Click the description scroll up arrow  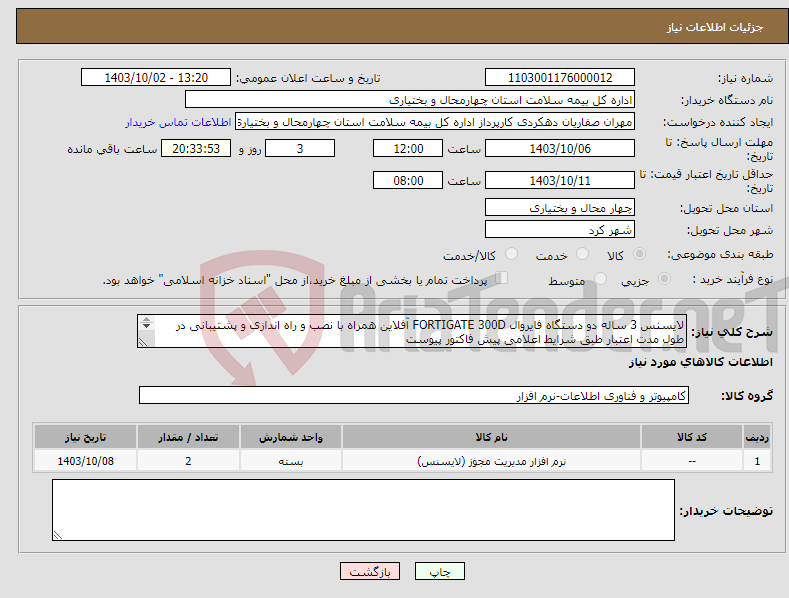(146, 319)
